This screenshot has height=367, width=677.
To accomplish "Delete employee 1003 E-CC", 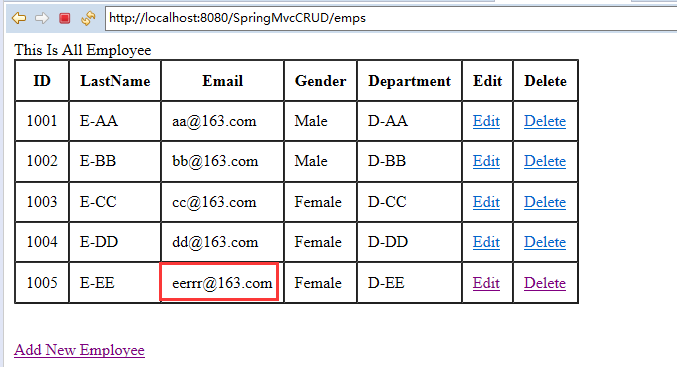I will [x=545, y=202].
